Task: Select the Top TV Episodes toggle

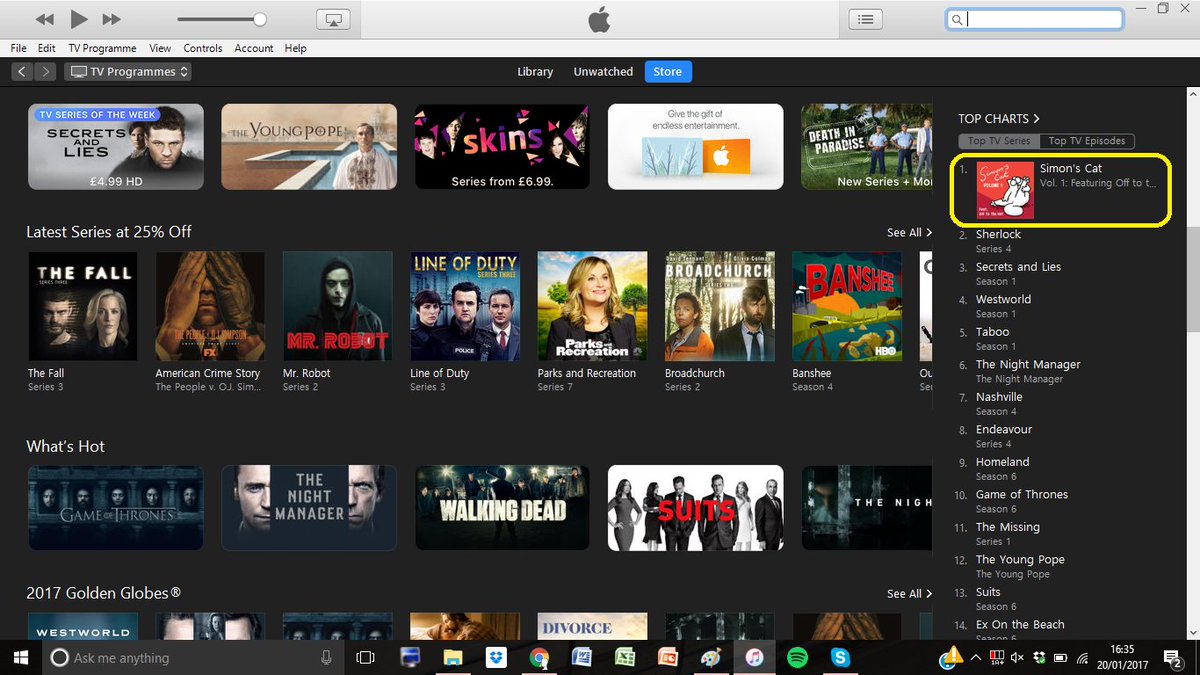Action: [x=1087, y=141]
